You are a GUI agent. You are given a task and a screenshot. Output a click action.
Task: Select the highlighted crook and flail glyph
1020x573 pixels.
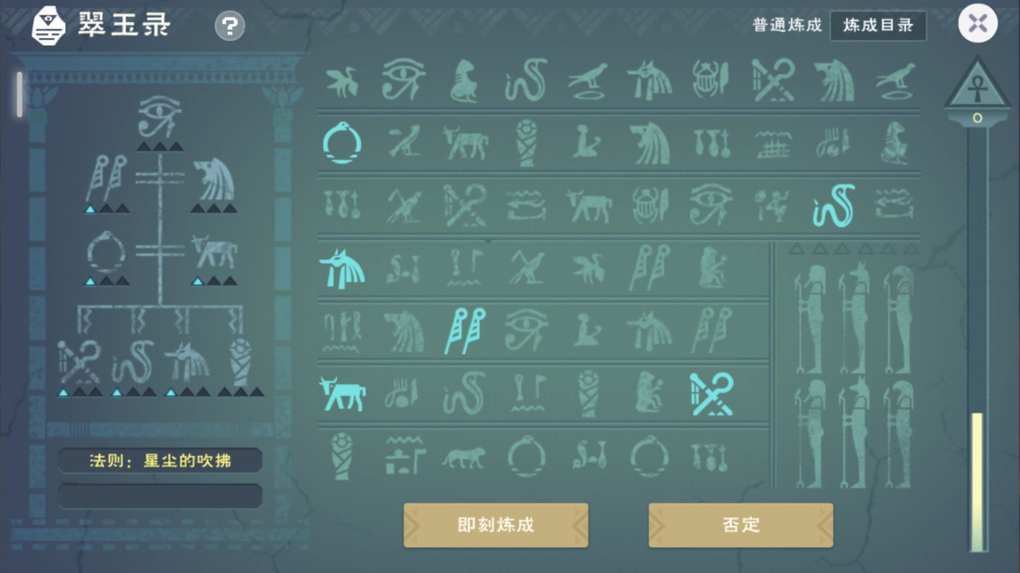711,393
